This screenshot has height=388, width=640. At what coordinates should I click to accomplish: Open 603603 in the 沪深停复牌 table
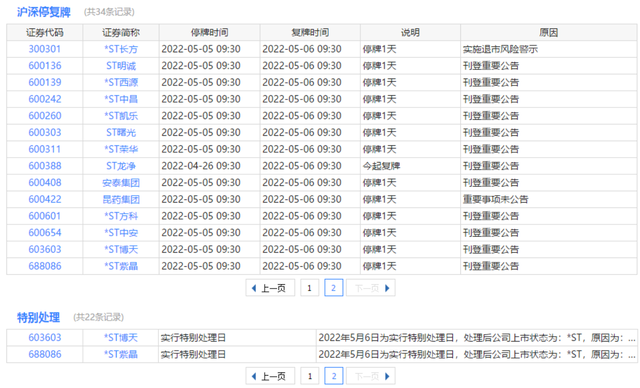click(x=44, y=250)
